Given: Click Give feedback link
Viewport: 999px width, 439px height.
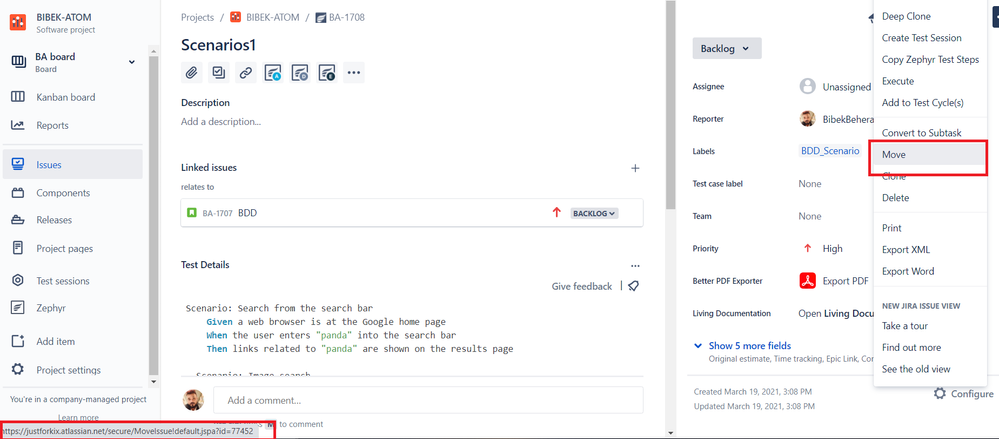Looking at the screenshot, I should pyautogui.click(x=582, y=287).
